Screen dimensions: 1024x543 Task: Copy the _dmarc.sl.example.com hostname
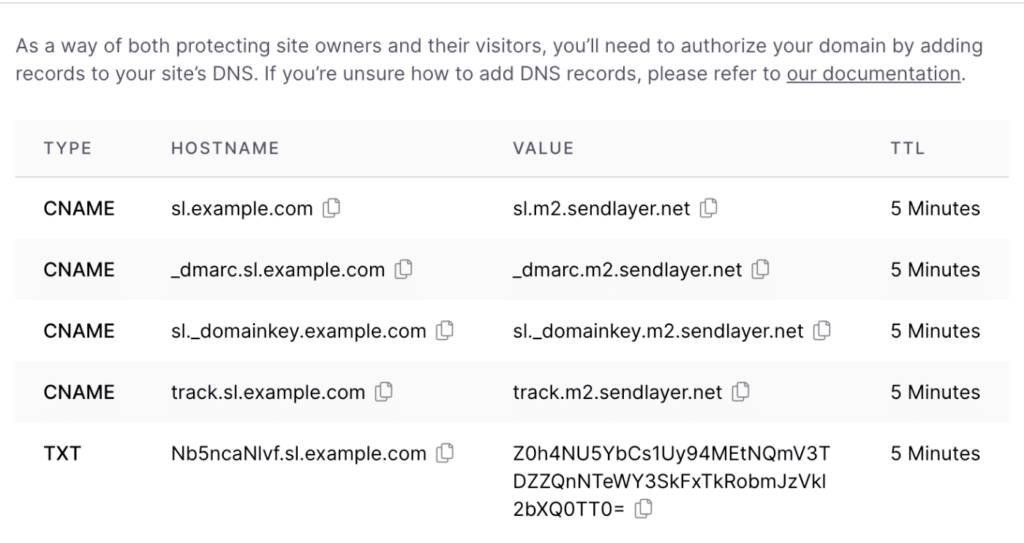[404, 270]
